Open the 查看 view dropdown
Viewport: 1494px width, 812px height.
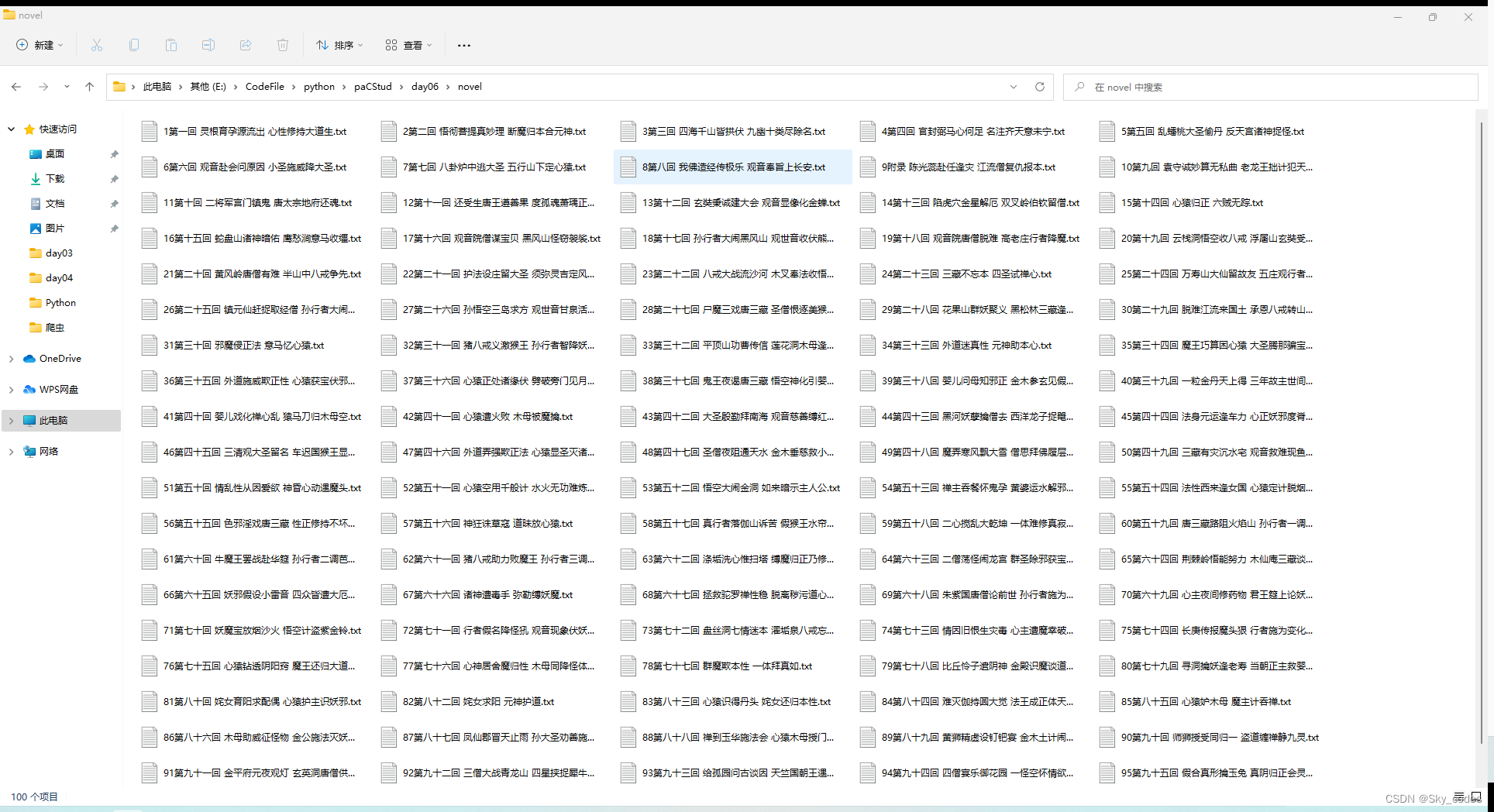(x=409, y=45)
